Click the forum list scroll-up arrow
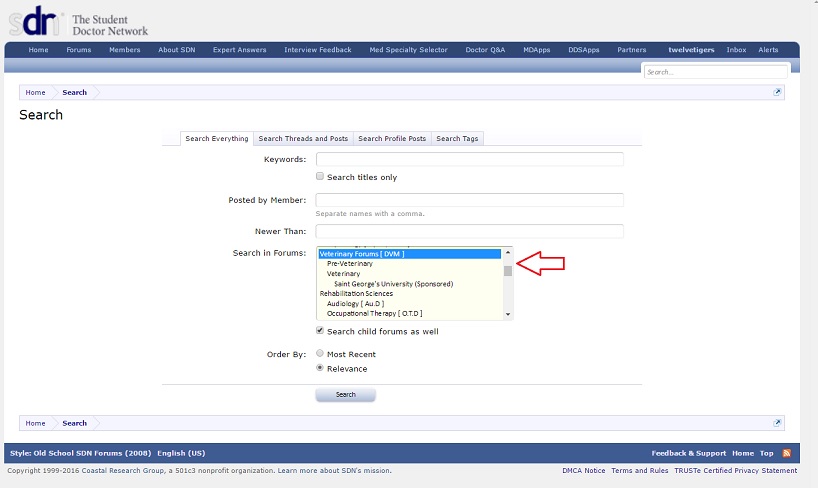The width and height of the screenshot is (818, 488). pos(508,253)
